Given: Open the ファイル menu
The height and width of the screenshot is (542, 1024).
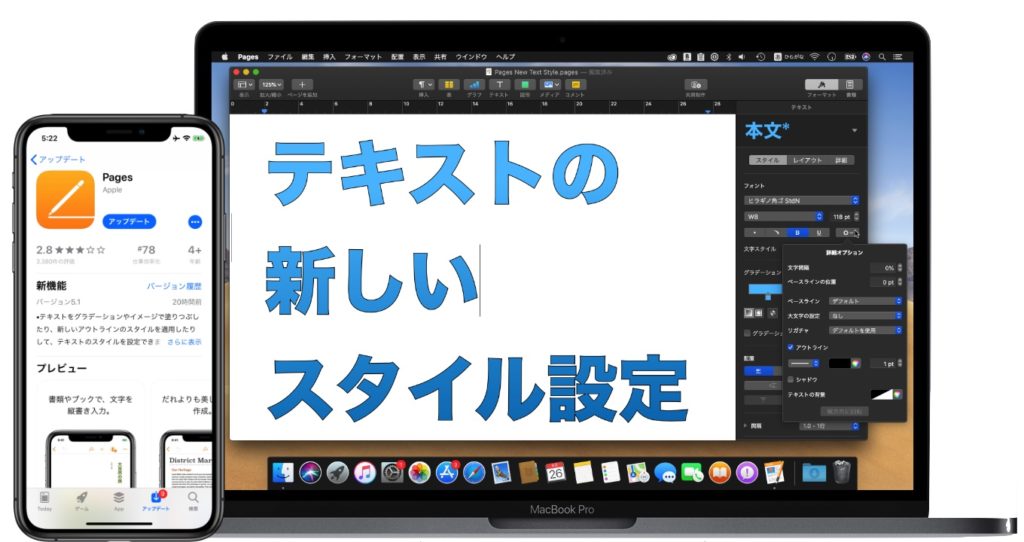Looking at the screenshot, I should (280, 57).
